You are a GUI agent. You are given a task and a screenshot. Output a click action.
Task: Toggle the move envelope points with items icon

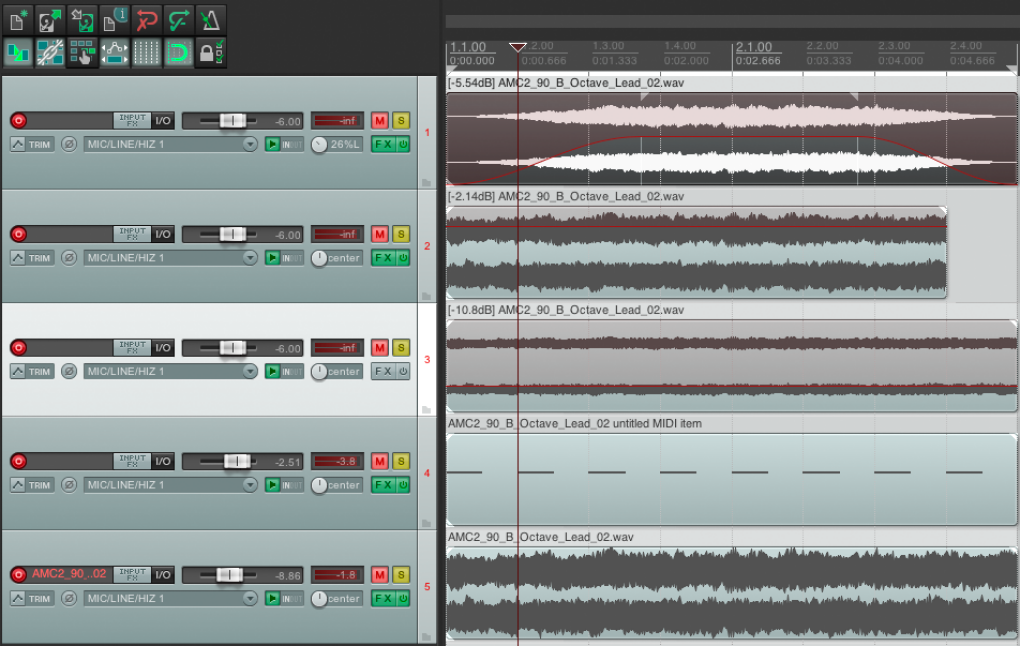pyautogui.click(x=114, y=53)
